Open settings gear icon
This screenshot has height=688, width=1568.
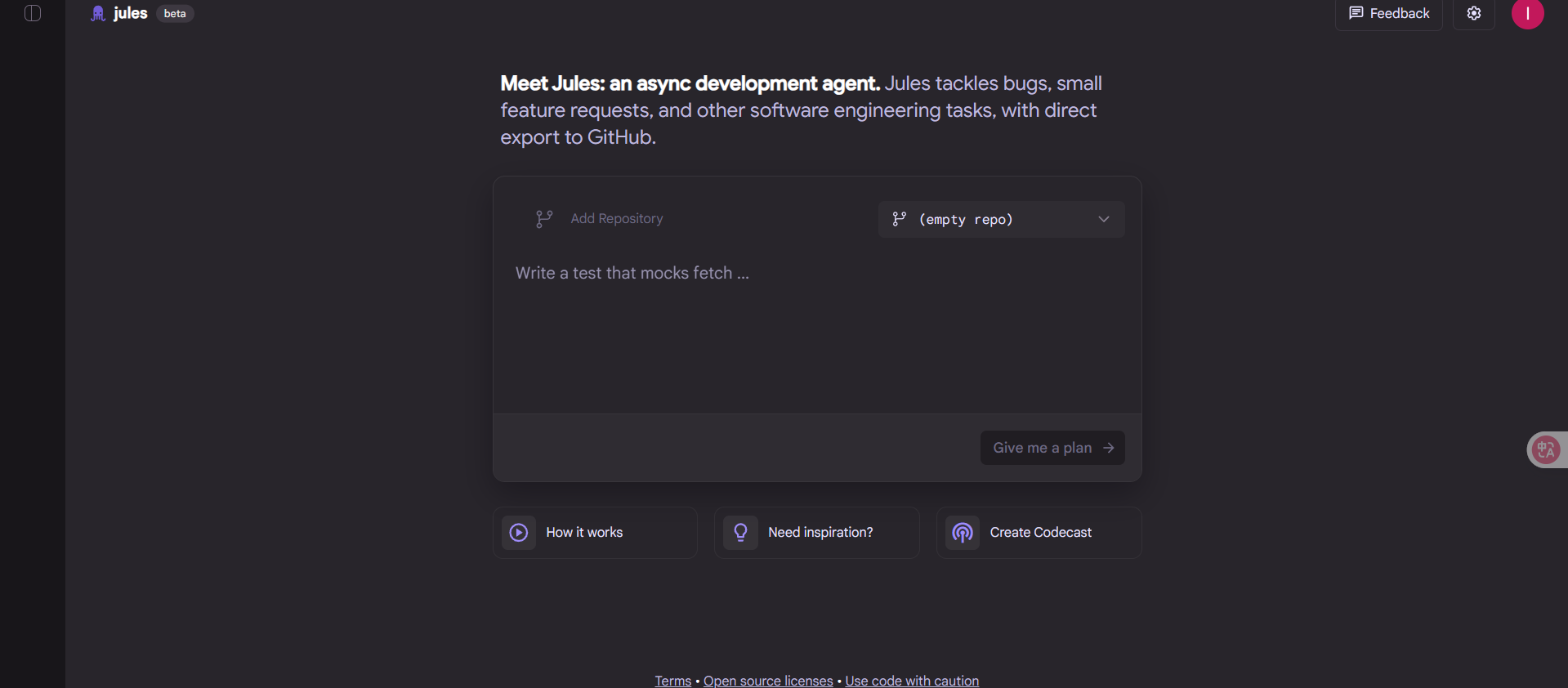(x=1474, y=13)
